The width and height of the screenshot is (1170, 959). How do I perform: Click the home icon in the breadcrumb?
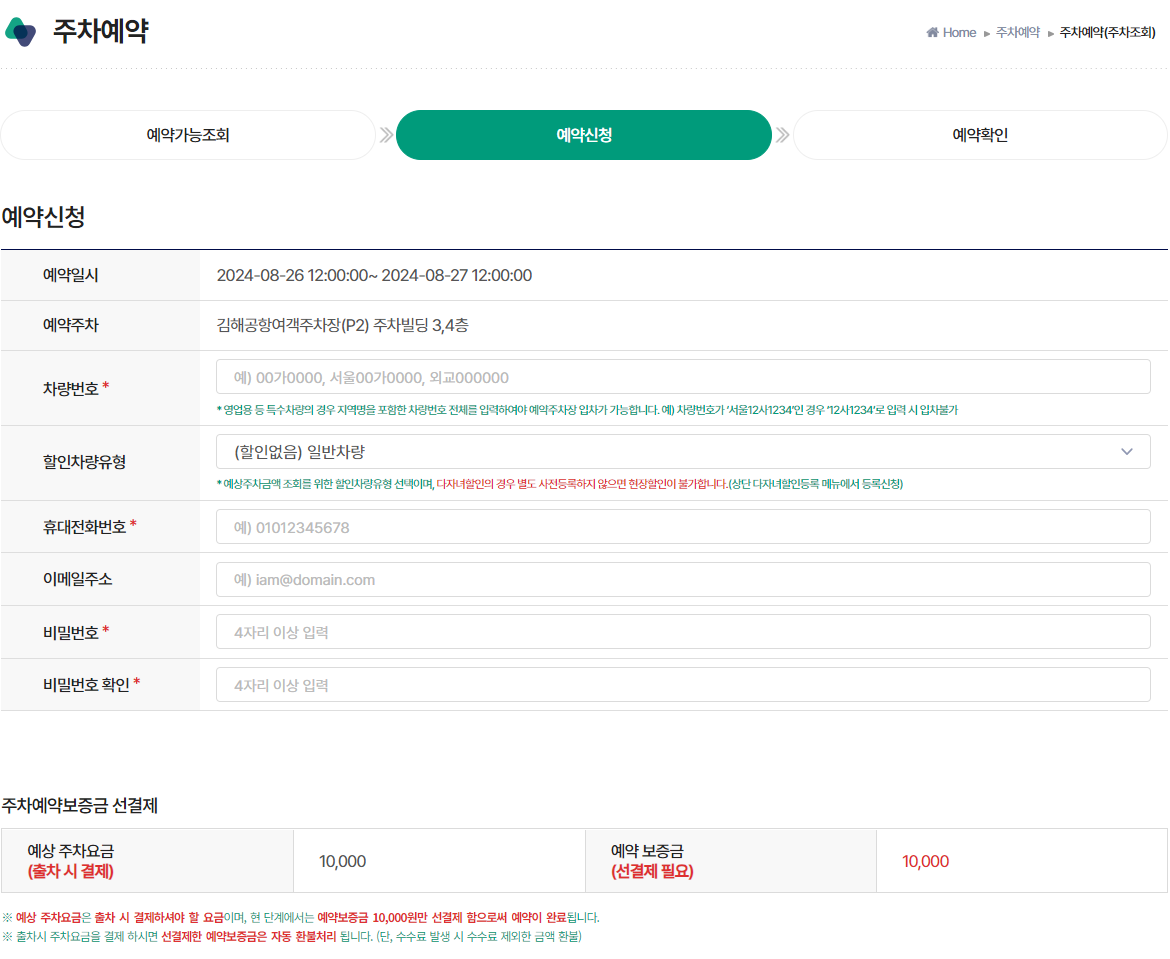tap(934, 32)
